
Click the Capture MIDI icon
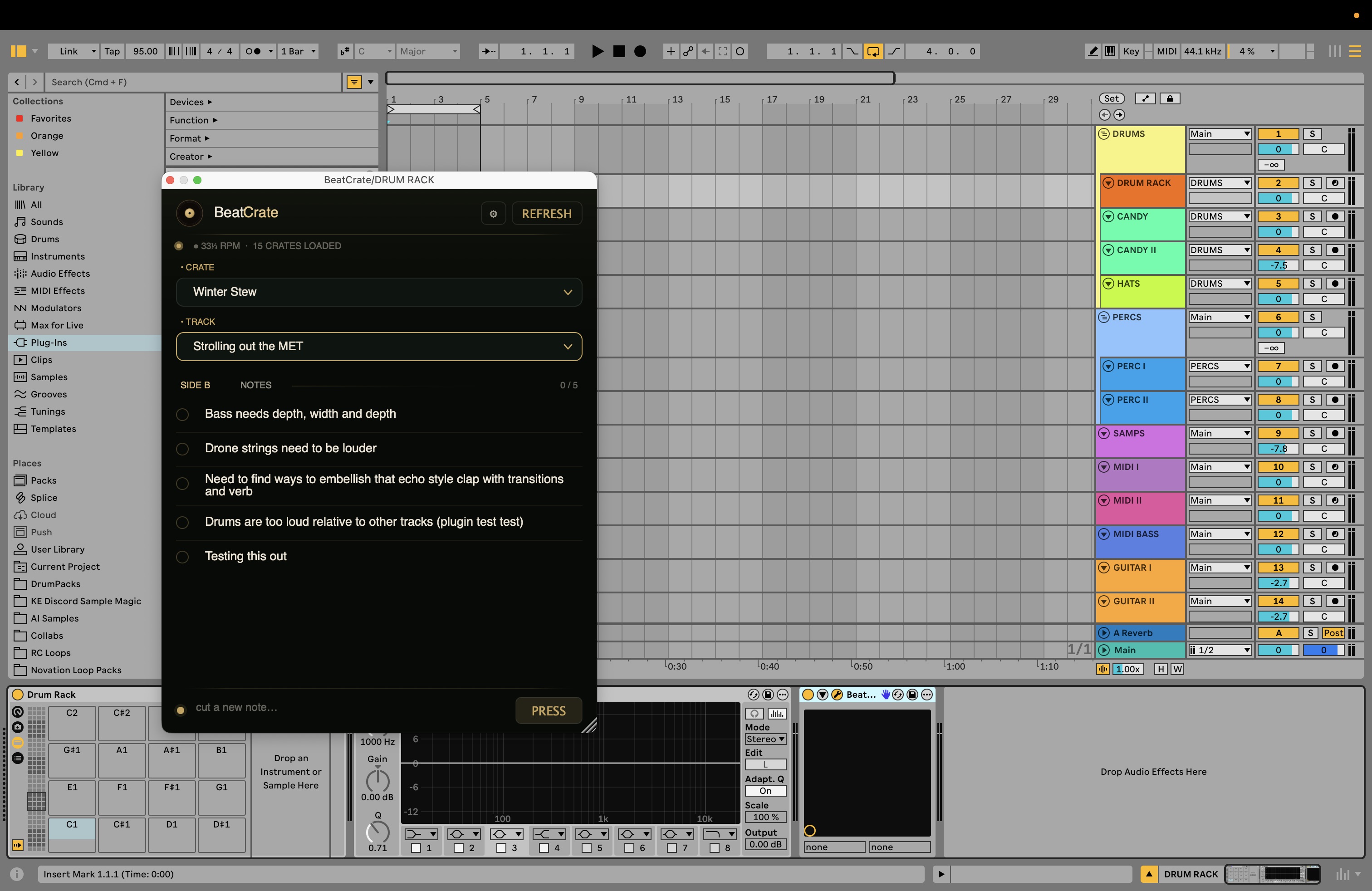(722, 51)
